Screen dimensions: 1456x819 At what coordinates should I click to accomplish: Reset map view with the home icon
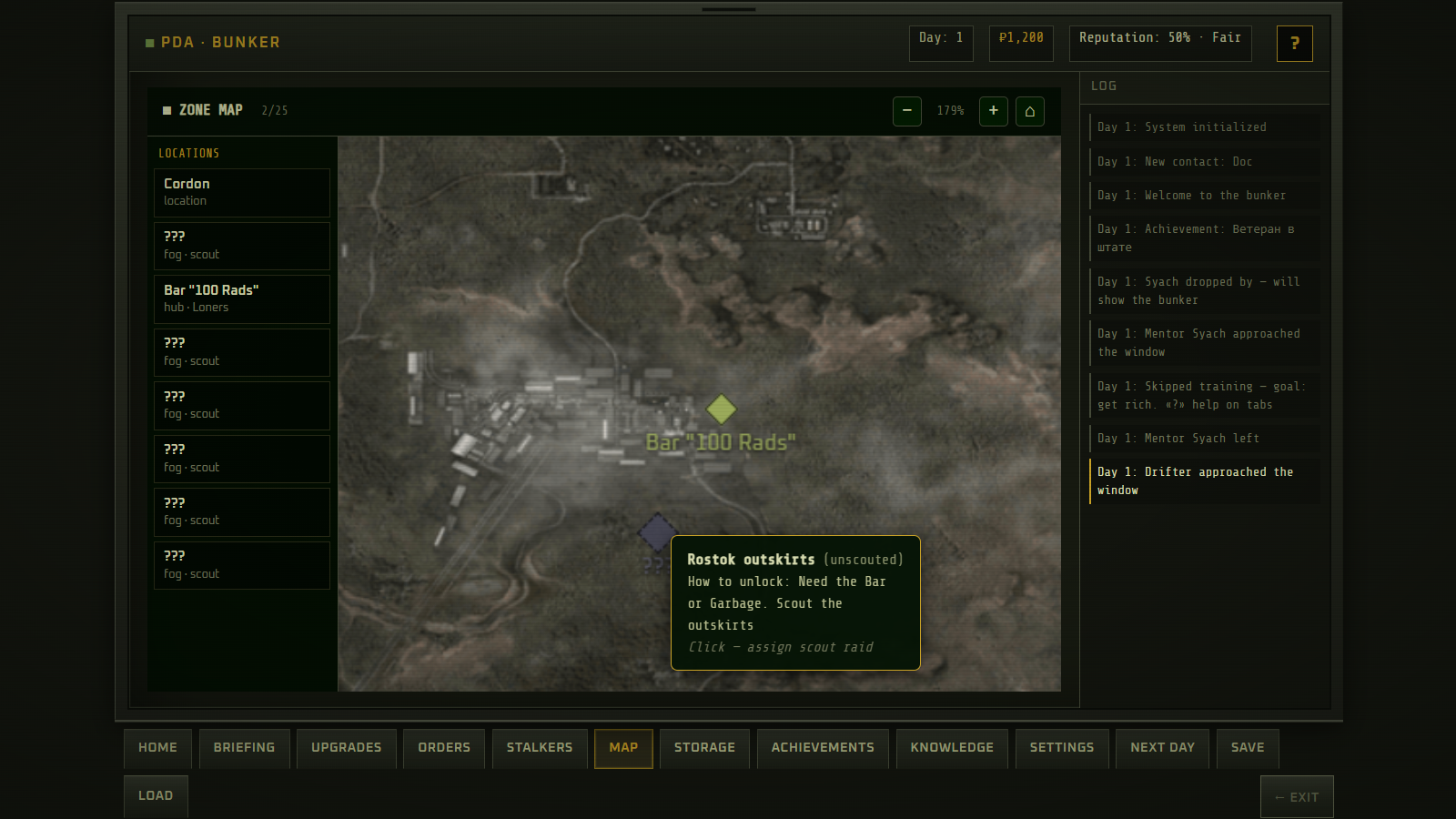click(x=1029, y=111)
